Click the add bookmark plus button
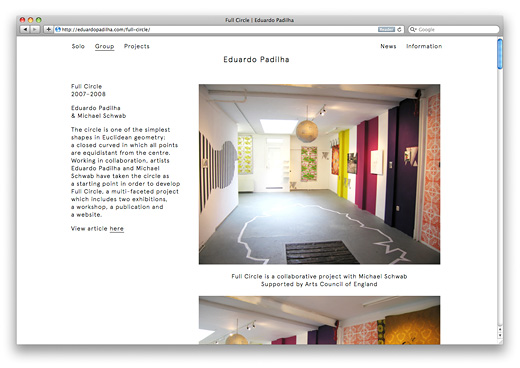Viewport: 520px width, 368px height. 48,29
